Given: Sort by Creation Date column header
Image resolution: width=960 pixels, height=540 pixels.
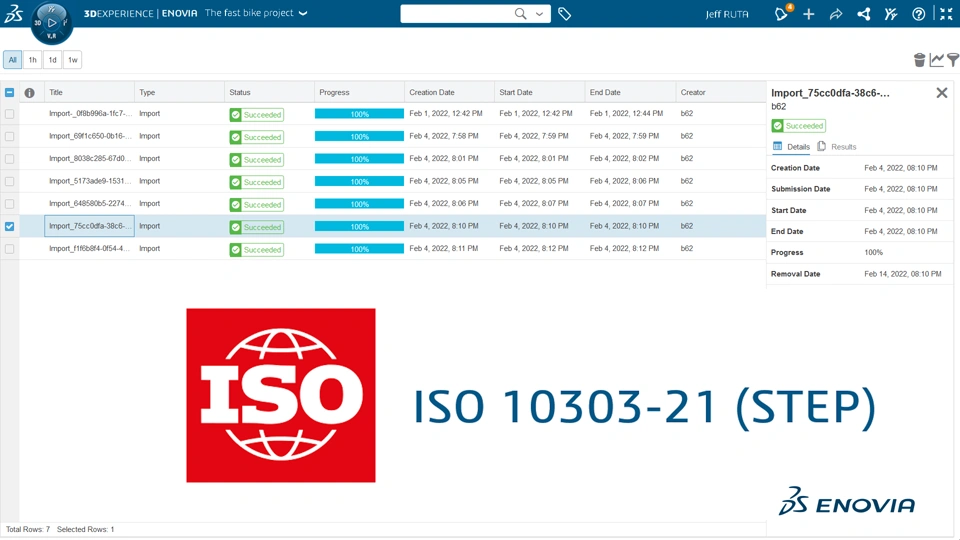Looking at the screenshot, I should pyautogui.click(x=449, y=92).
